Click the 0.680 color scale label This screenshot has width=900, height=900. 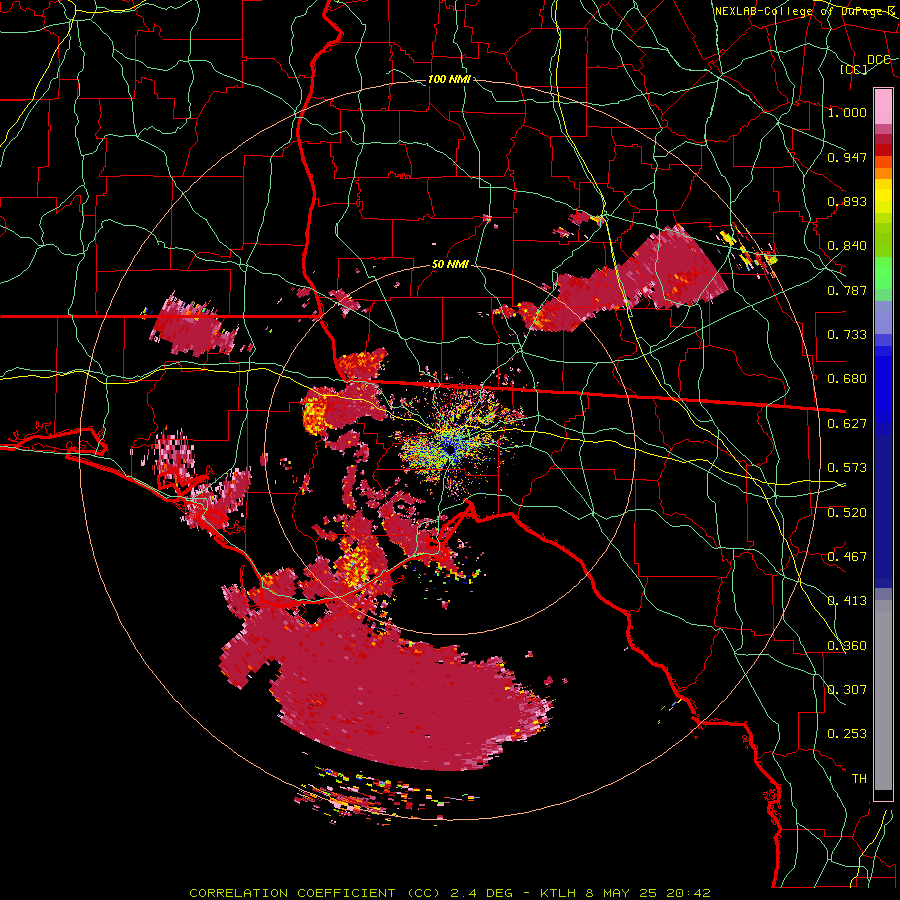pos(847,379)
